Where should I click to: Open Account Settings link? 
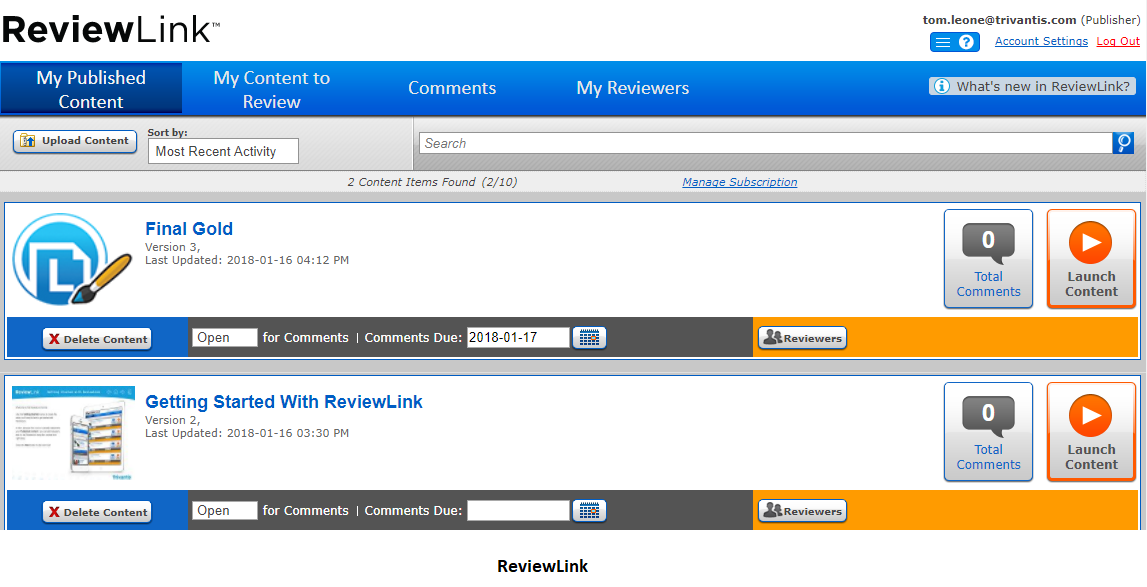(x=1041, y=42)
